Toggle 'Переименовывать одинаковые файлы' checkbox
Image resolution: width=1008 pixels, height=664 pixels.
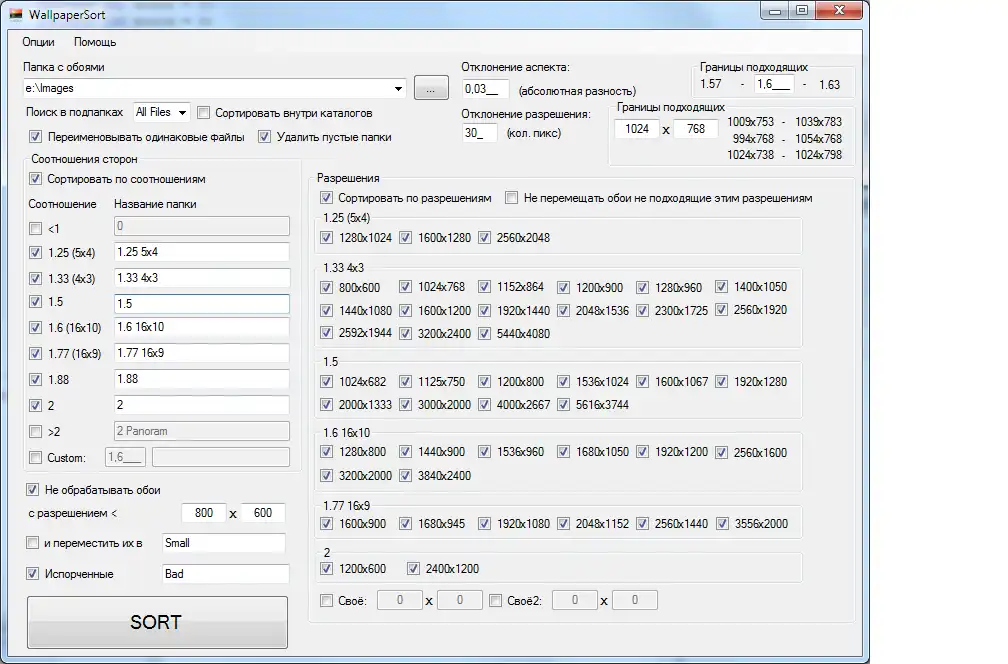(35, 137)
